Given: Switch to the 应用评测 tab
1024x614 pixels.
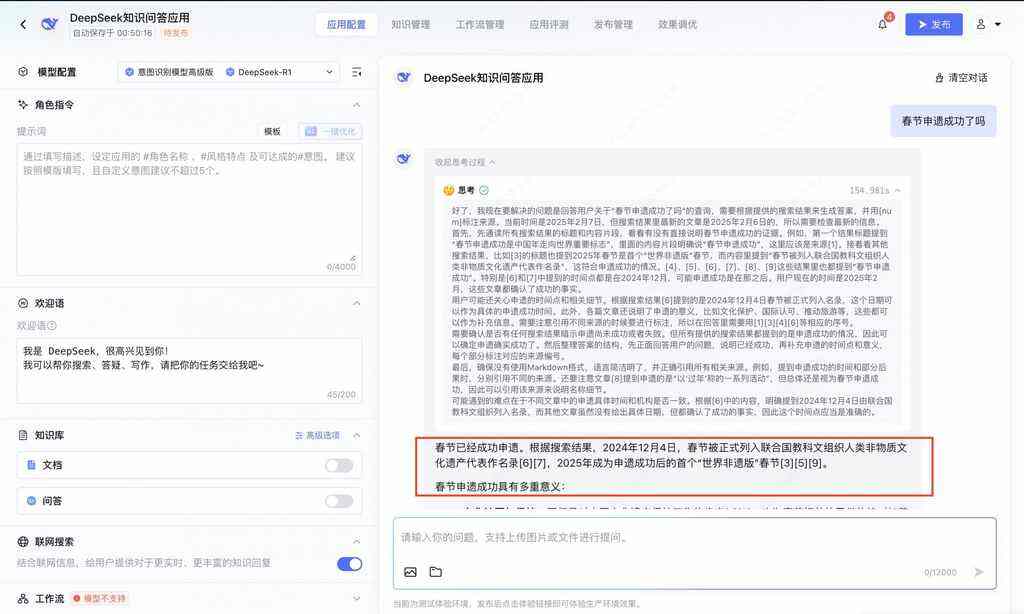Looking at the screenshot, I should pos(549,24).
